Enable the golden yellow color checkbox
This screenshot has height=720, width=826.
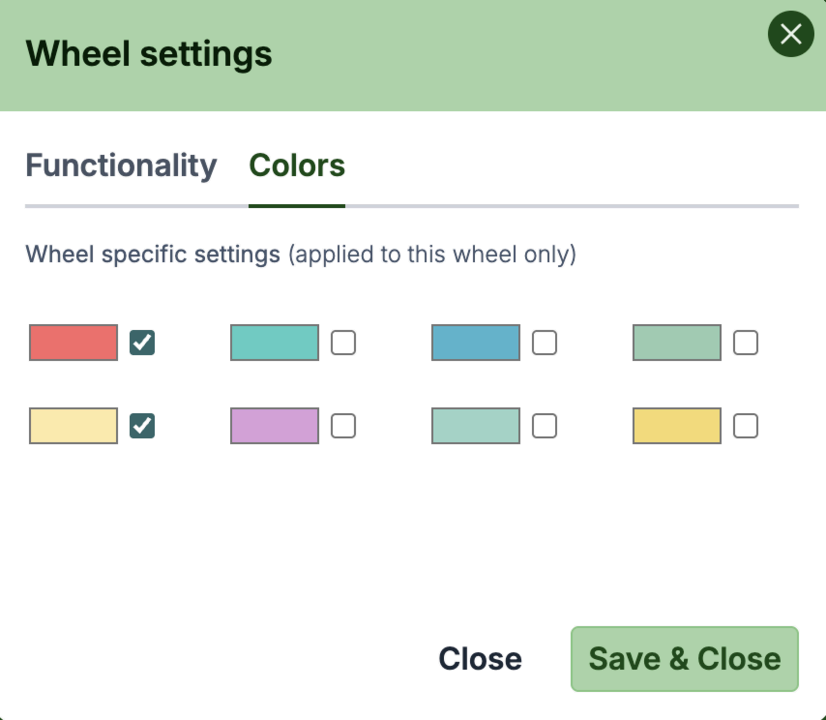745,426
